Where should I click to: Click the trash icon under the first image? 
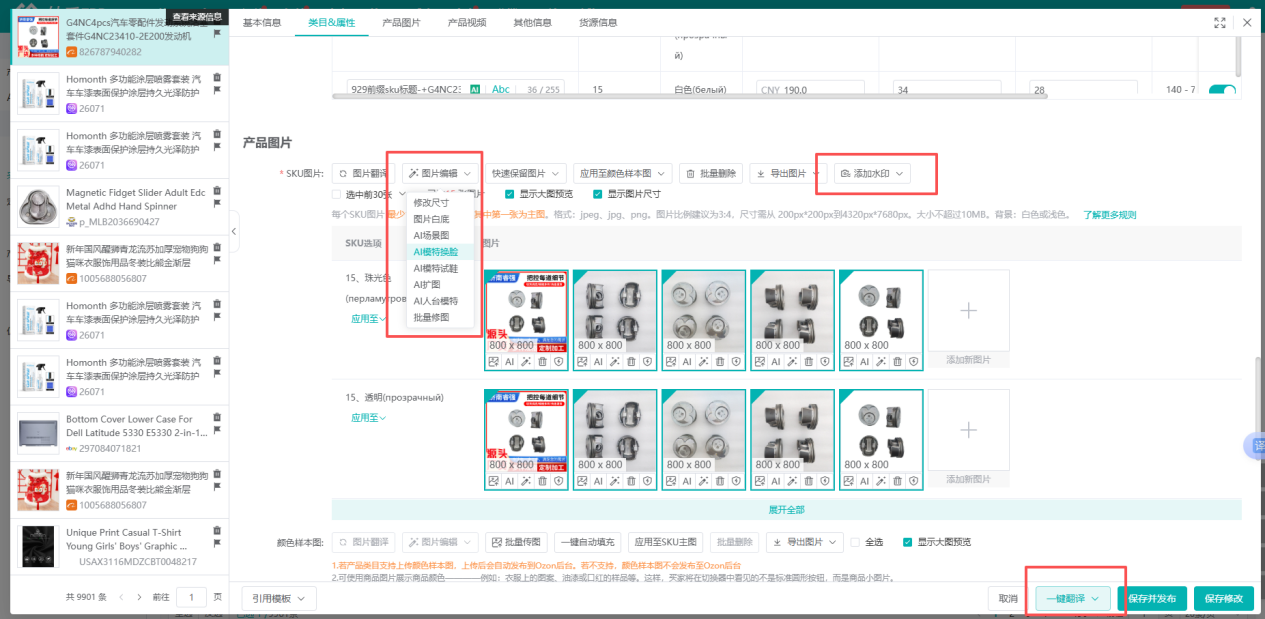point(541,360)
